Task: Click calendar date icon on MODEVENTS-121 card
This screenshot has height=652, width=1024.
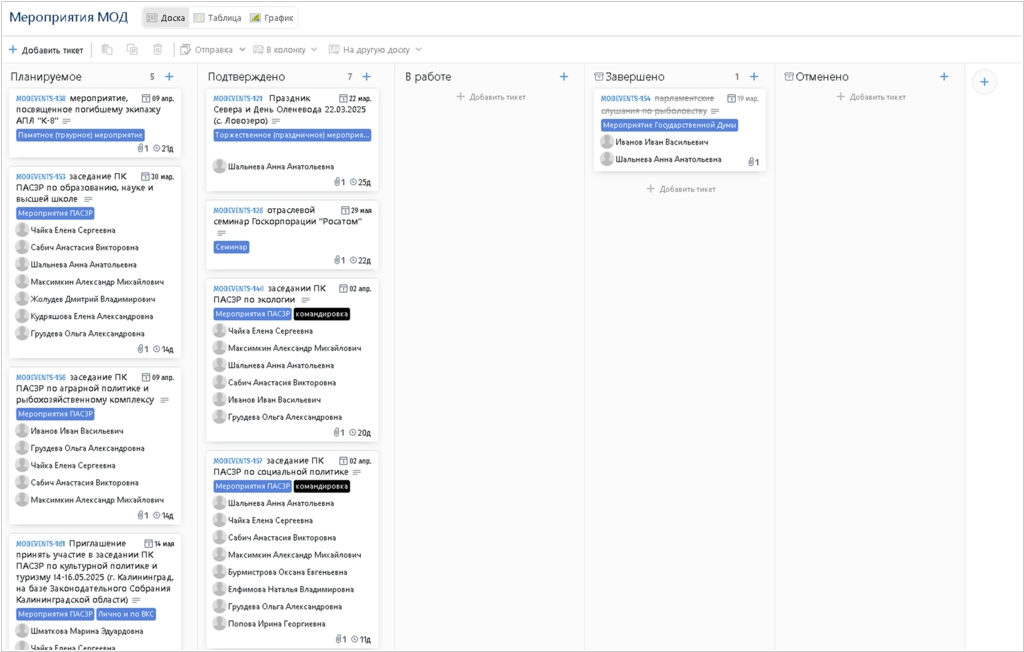Action: coord(343,98)
